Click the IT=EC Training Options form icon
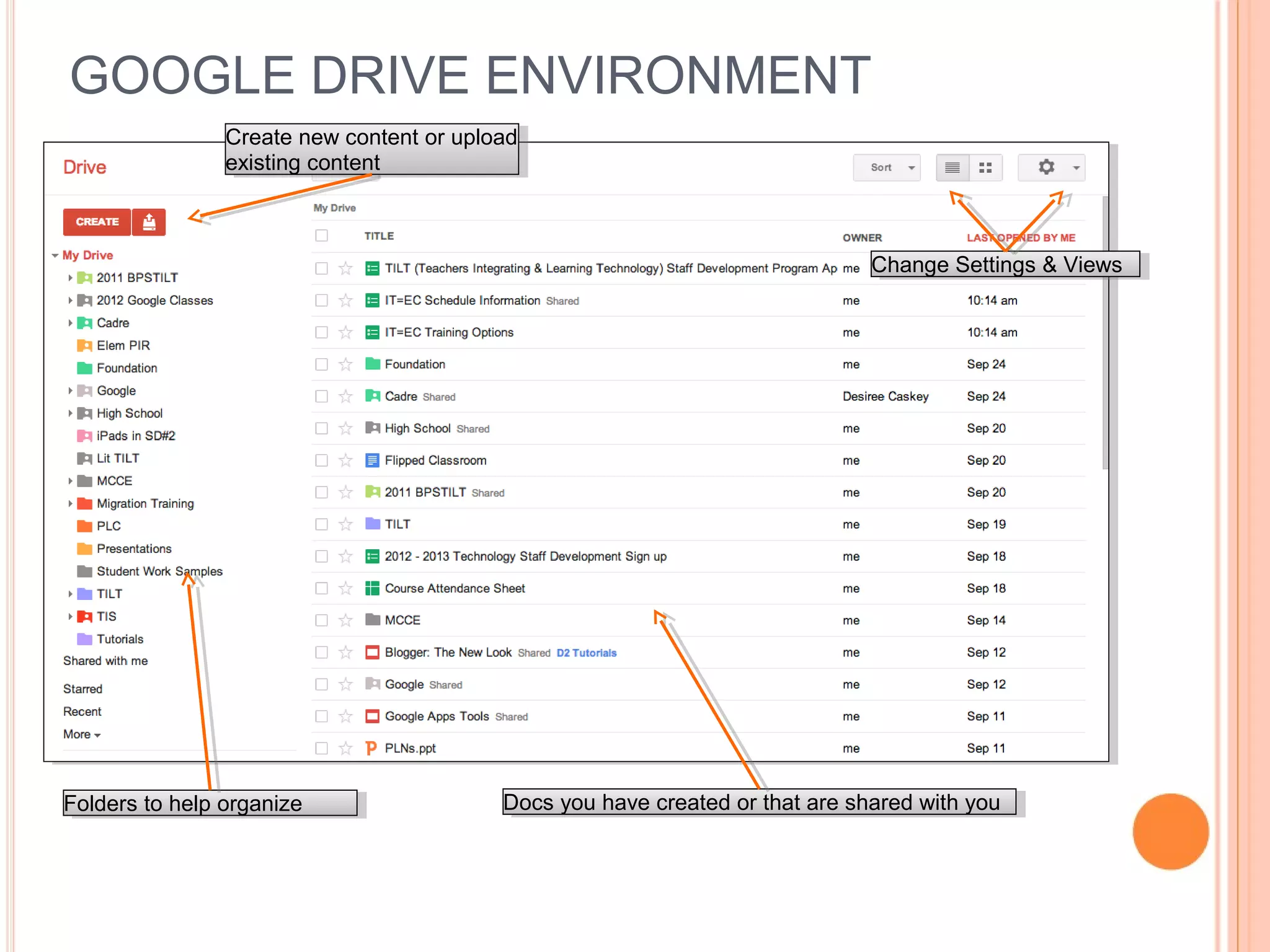Image resolution: width=1270 pixels, height=952 pixels. (372, 332)
